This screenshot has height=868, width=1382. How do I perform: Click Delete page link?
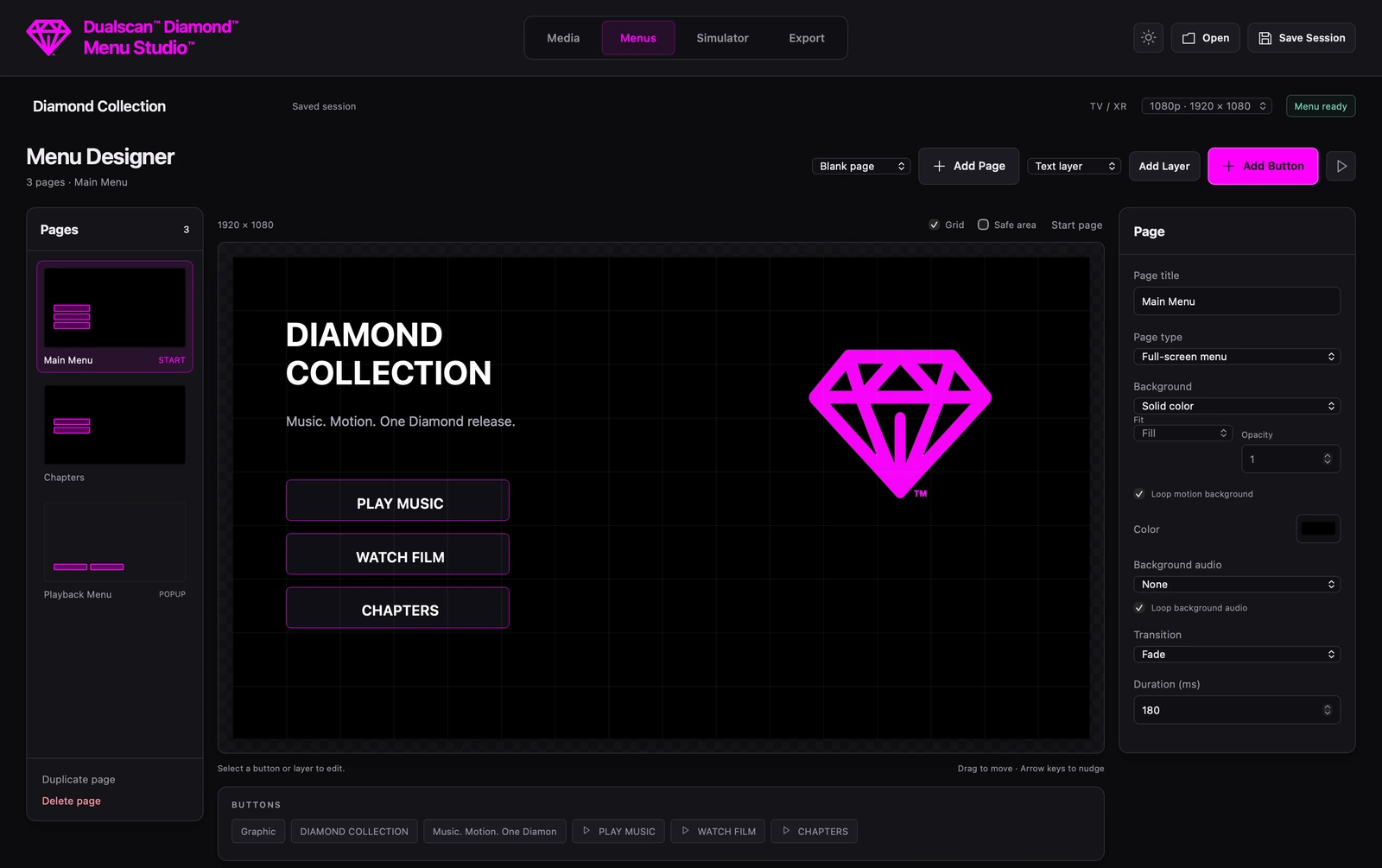tap(72, 801)
